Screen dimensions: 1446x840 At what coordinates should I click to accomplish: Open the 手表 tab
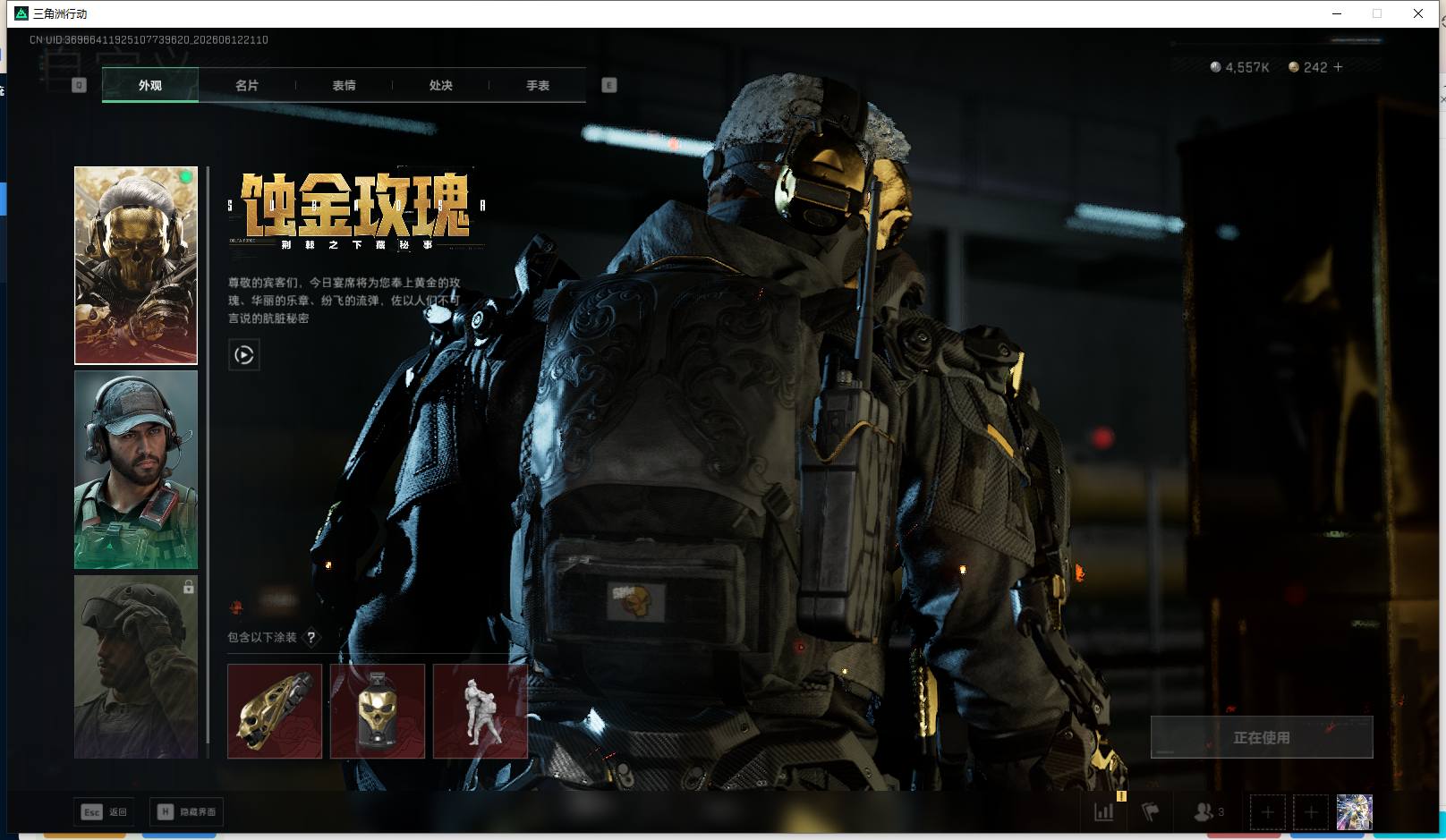coord(538,85)
